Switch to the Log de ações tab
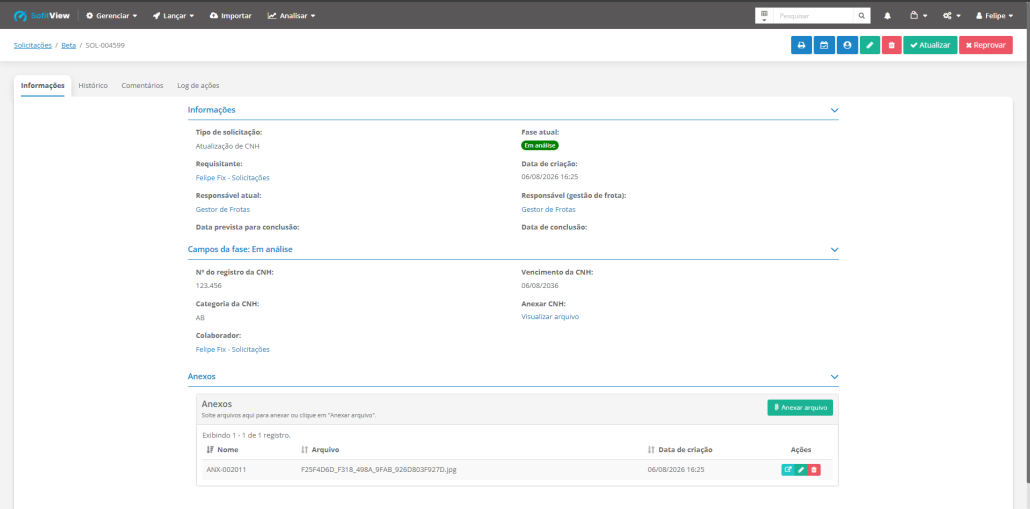 (198, 85)
